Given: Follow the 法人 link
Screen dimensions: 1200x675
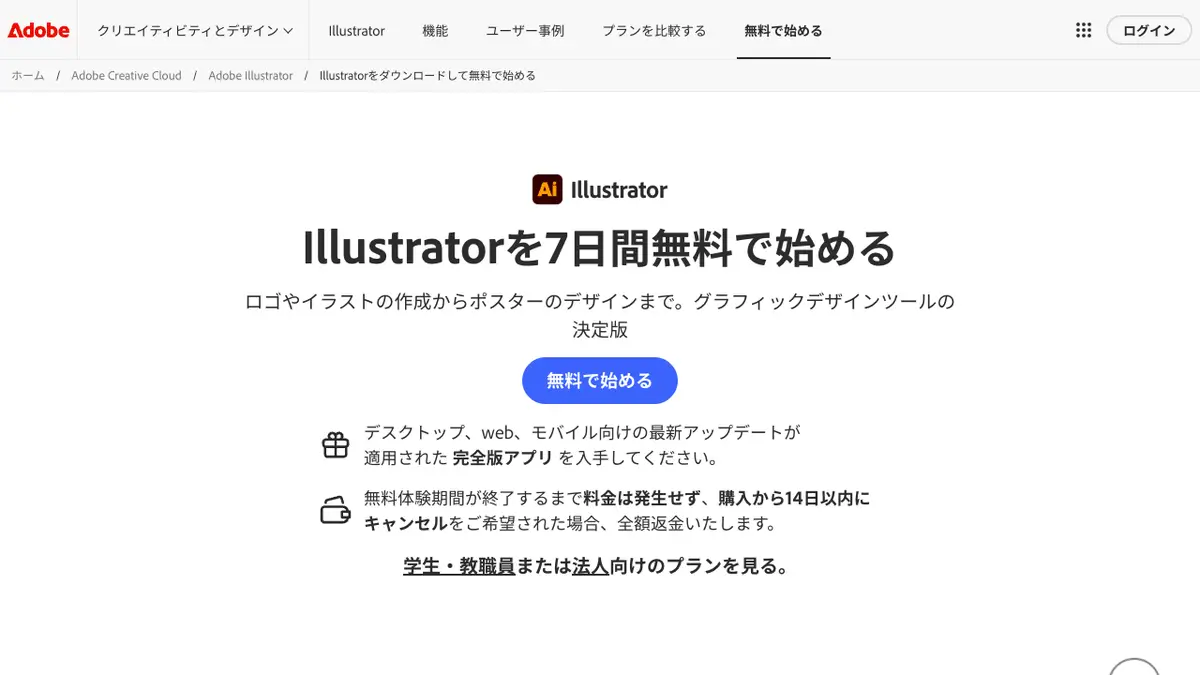Looking at the screenshot, I should click(591, 566).
